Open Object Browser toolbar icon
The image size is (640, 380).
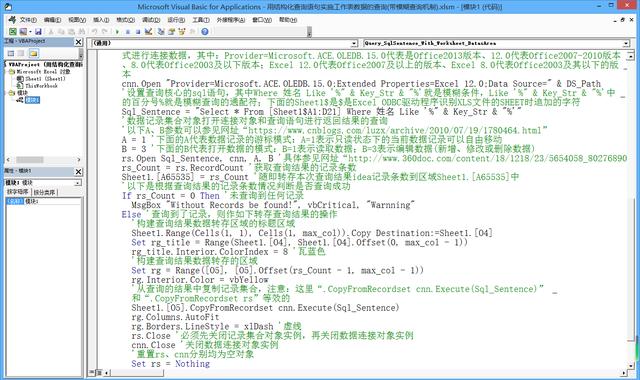182,31
